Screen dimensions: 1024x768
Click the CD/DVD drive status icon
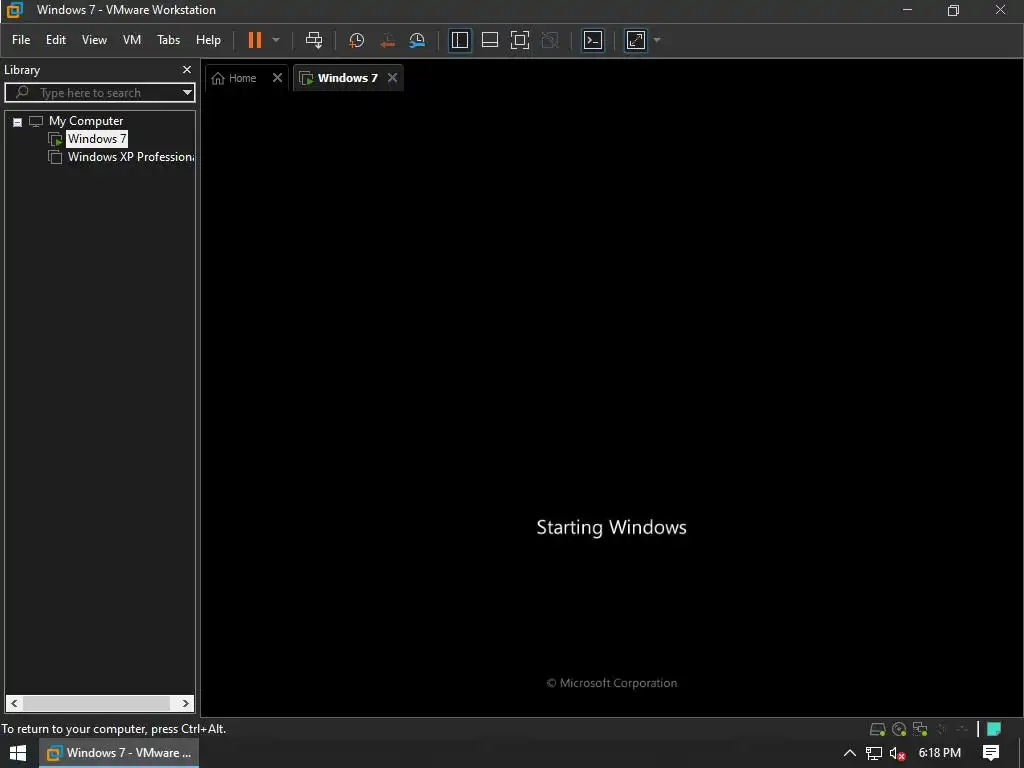899,729
